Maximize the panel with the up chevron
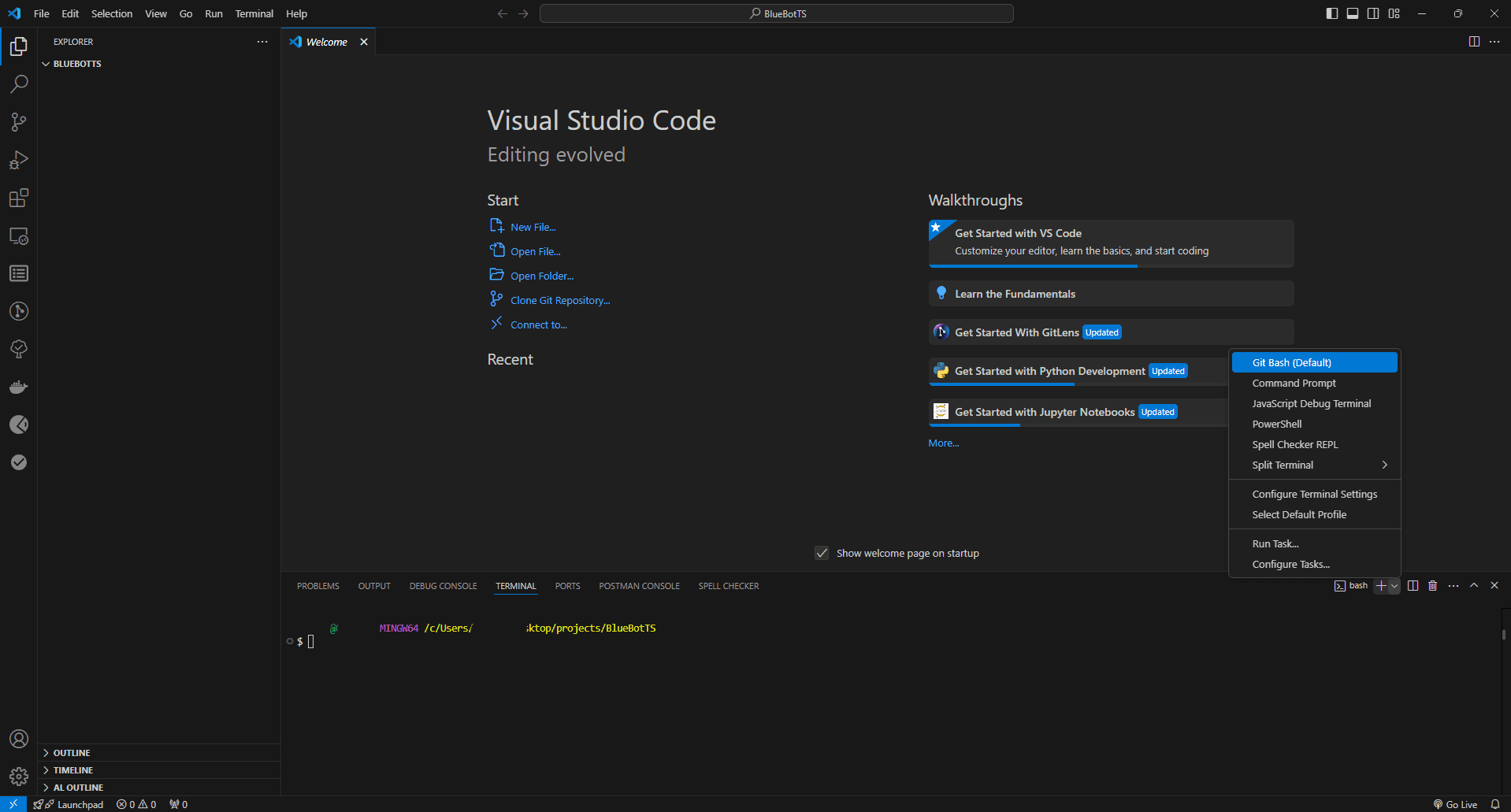1511x812 pixels. (x=1474, y=586)
